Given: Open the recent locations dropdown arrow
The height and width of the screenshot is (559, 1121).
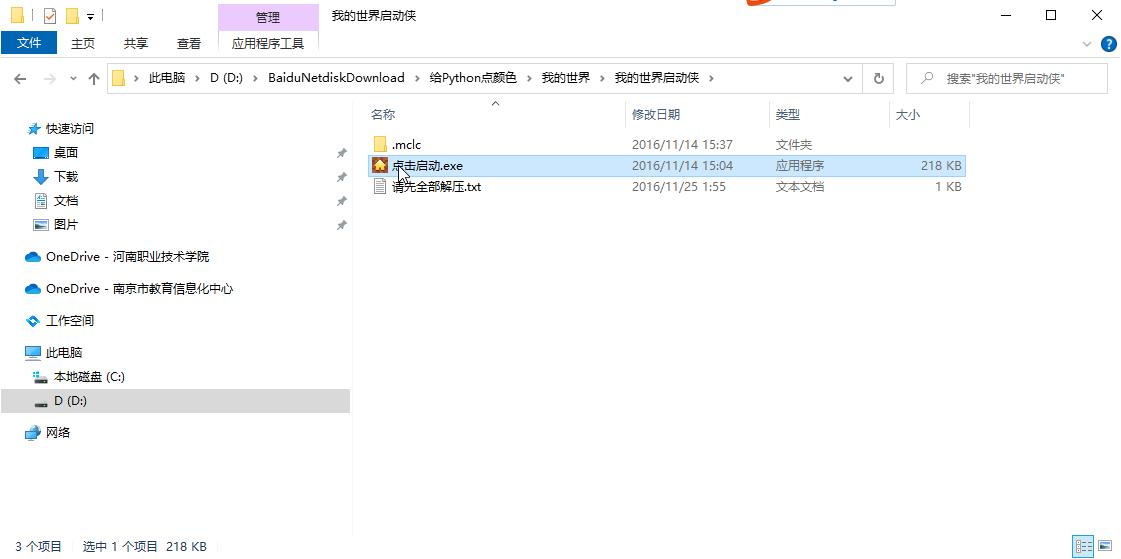Looking at the screenshot, I should click(x=73, y=79).
